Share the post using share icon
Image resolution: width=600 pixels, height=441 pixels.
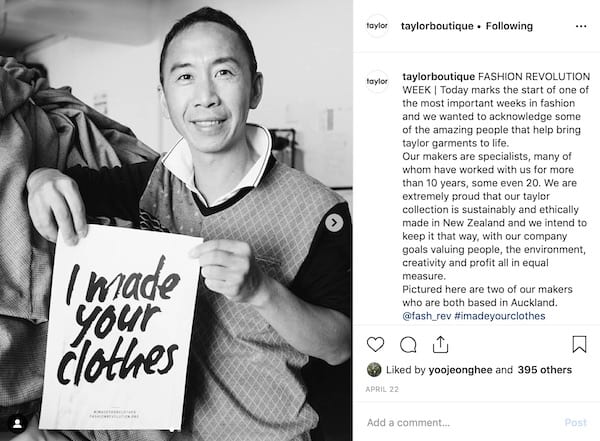[x=440, y=345]
